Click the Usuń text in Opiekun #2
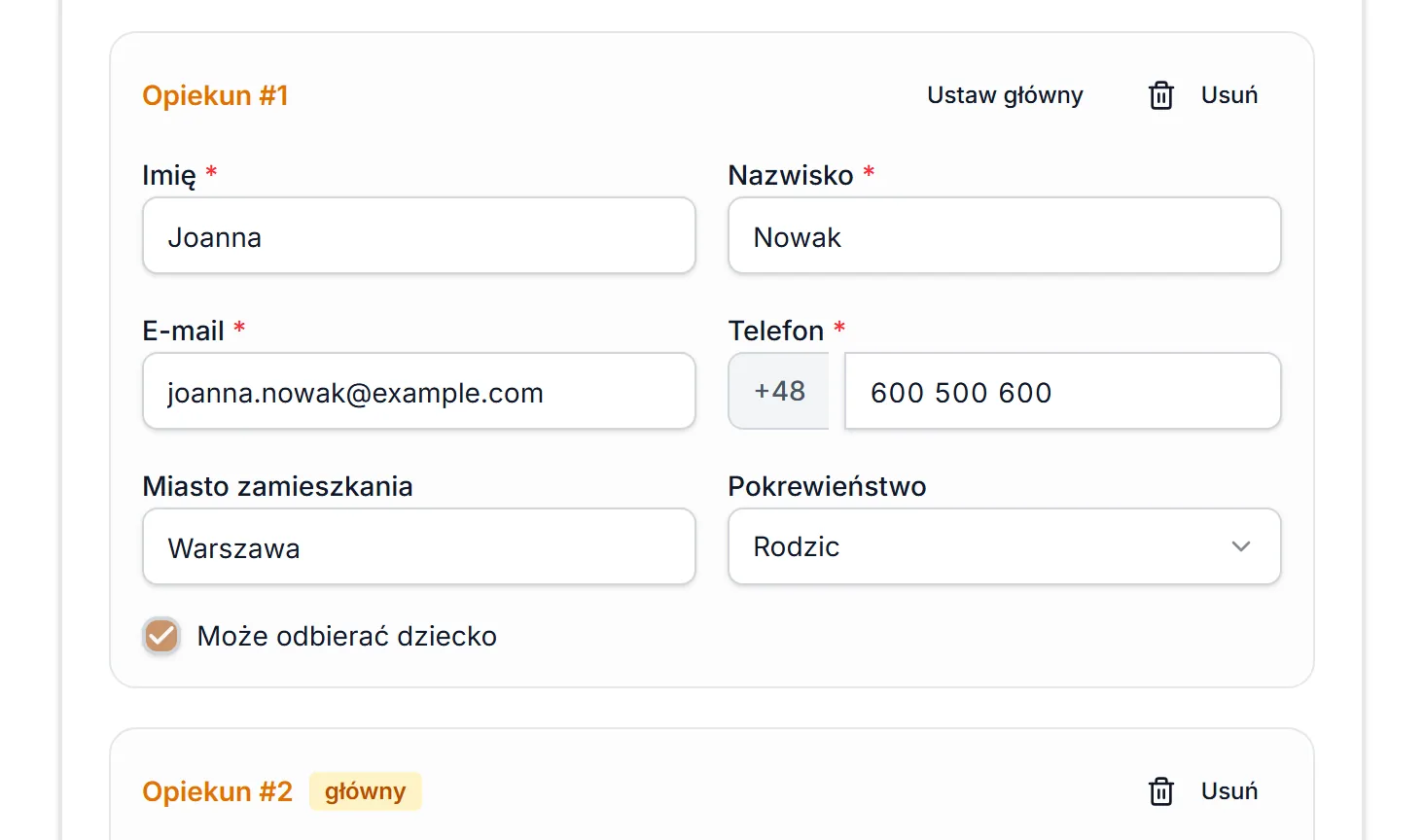The height and width of the screenshot is (840, 1424). point(1229,791)
